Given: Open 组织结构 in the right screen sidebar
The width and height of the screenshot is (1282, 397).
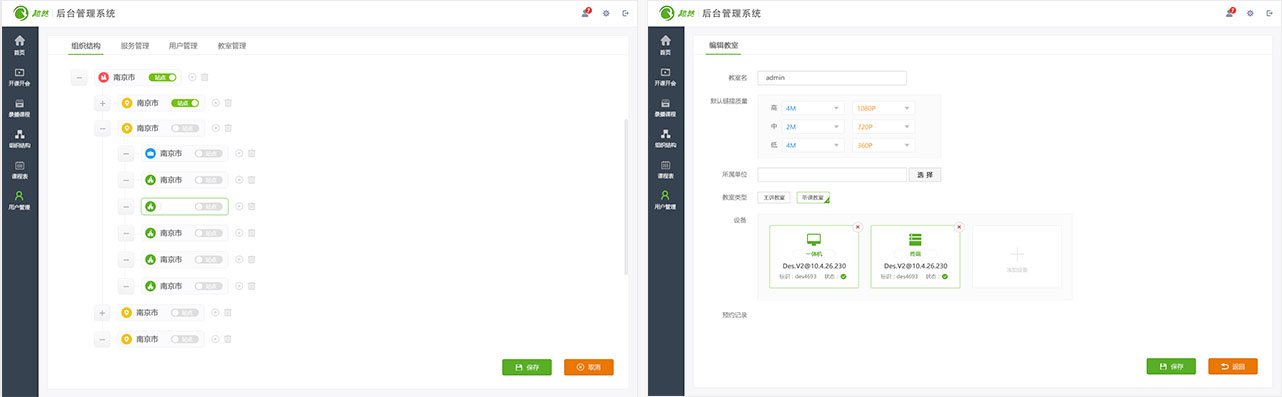Looking at the screenshot, I should (665, 138).
